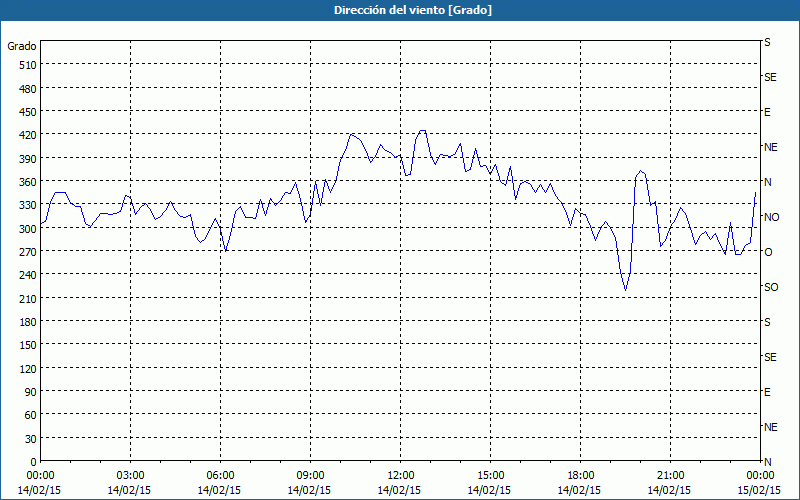Click the N compass label level with 360

(767, 182)
